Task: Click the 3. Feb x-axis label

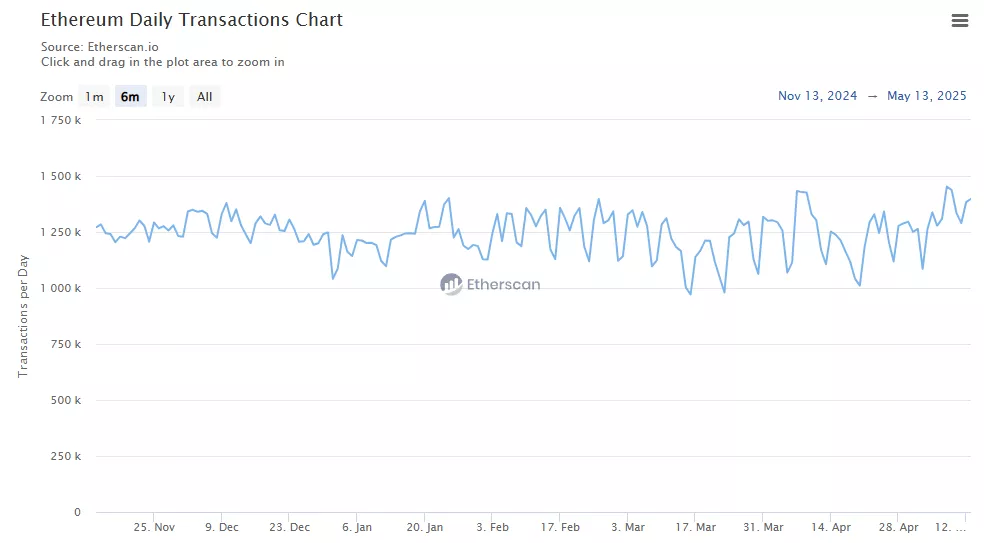Action: coord(492,527)
